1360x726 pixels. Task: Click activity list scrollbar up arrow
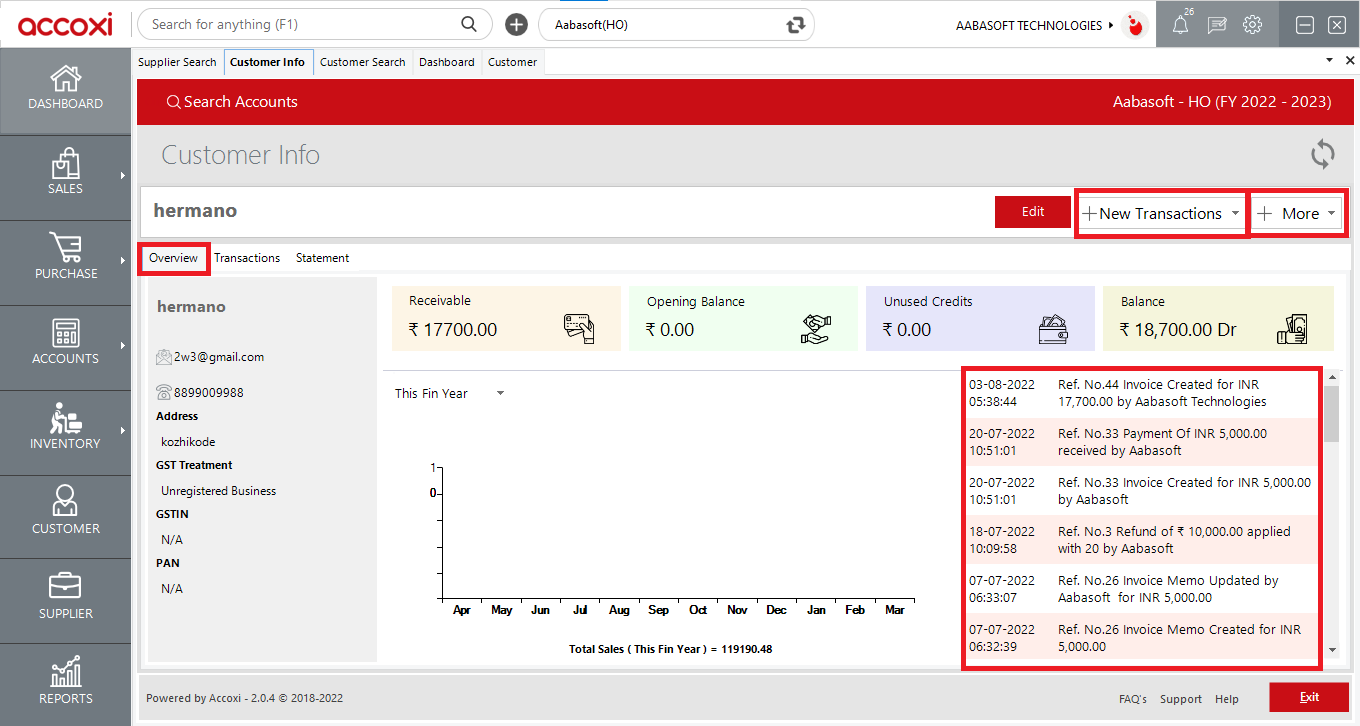click(x=1331, y=377)
